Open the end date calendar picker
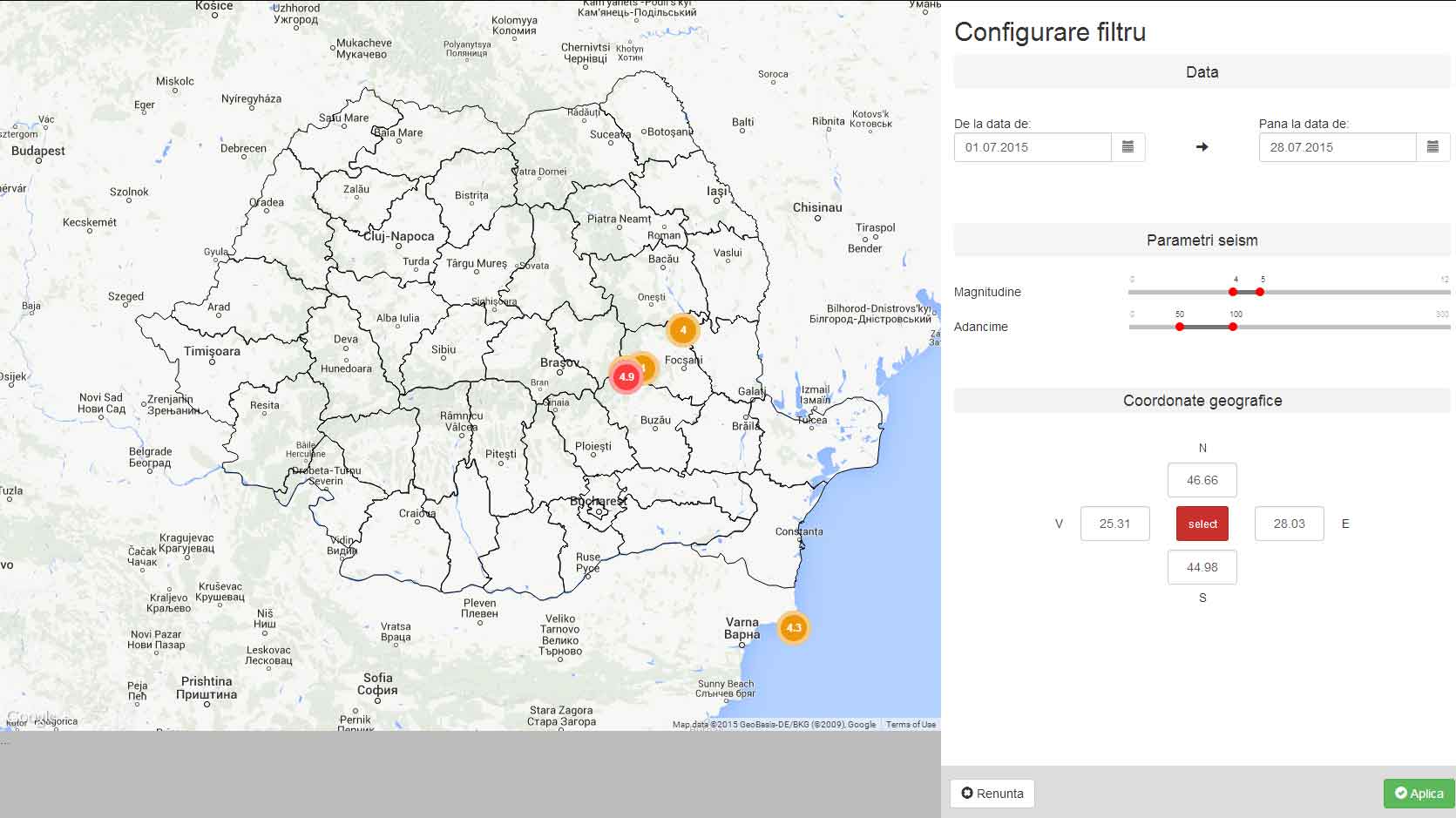The height and width of the screenshot is (818, 1456). pos(1432,147)
